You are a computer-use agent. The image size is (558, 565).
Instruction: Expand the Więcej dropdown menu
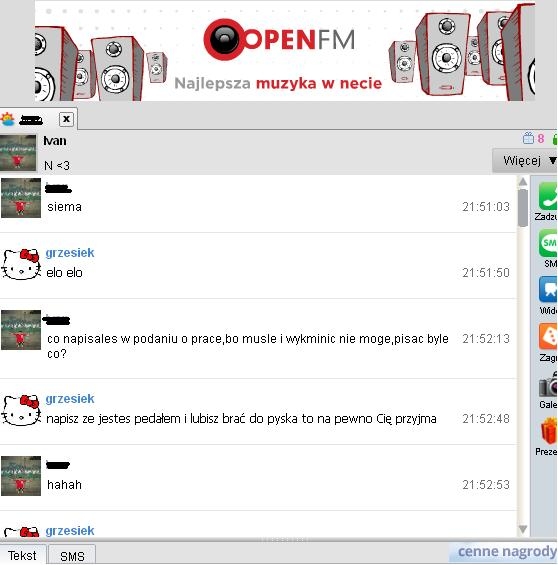(x=525, y=160)
